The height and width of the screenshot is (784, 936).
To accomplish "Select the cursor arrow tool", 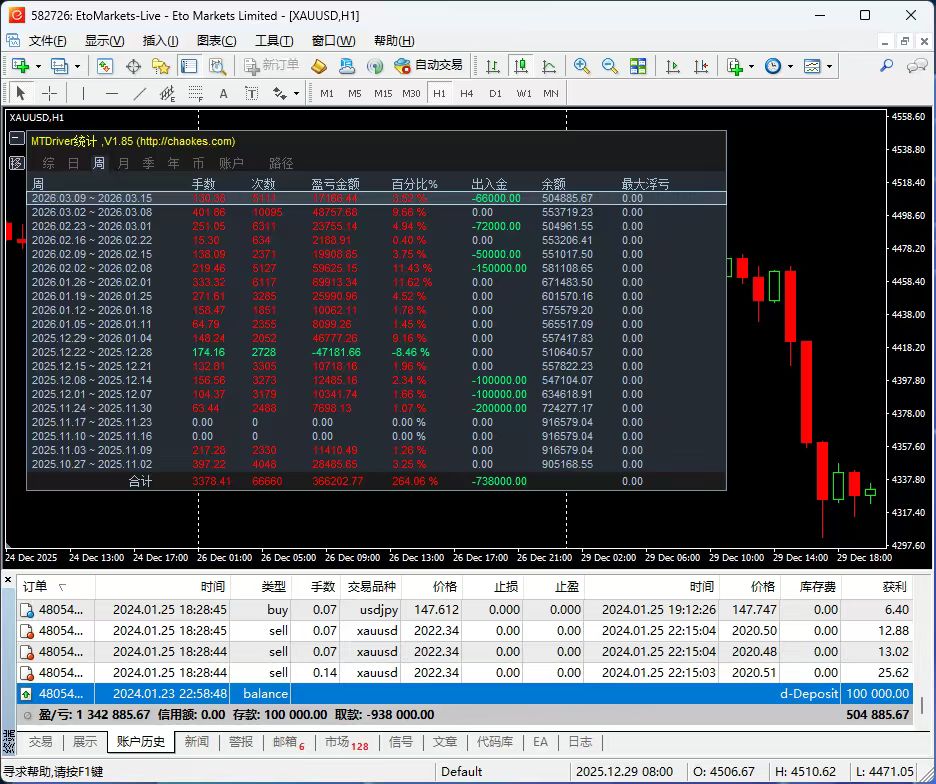I will click(x=21, y=93).
